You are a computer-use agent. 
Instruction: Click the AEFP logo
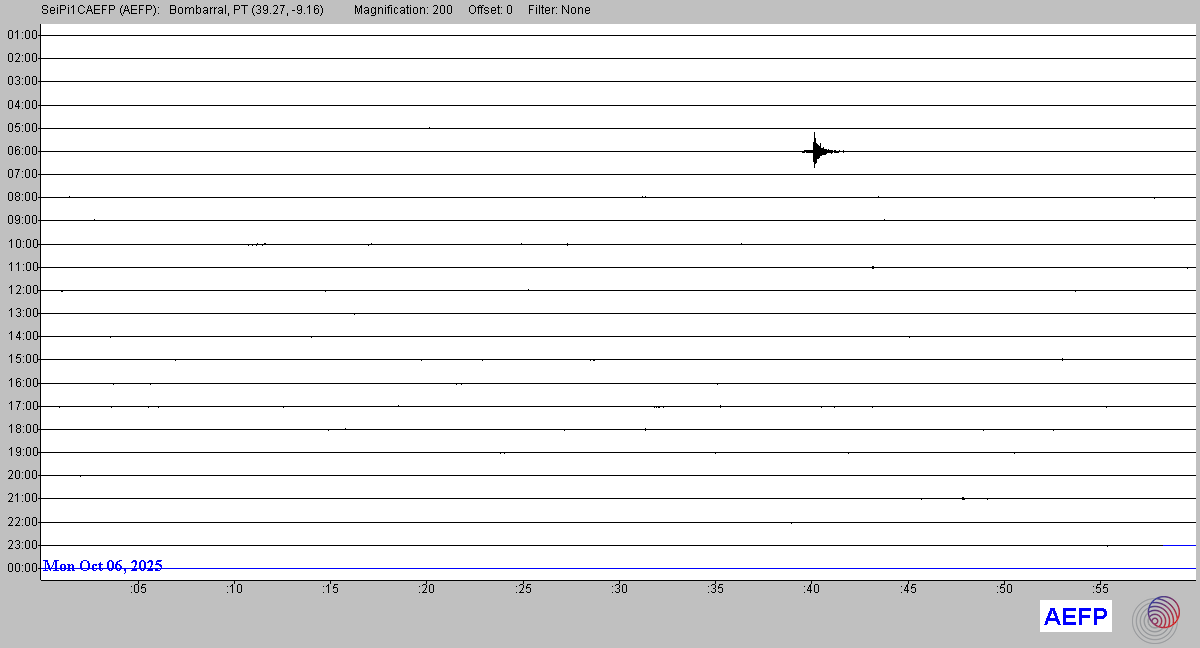pyautogui.click(x=1076, y=617)
